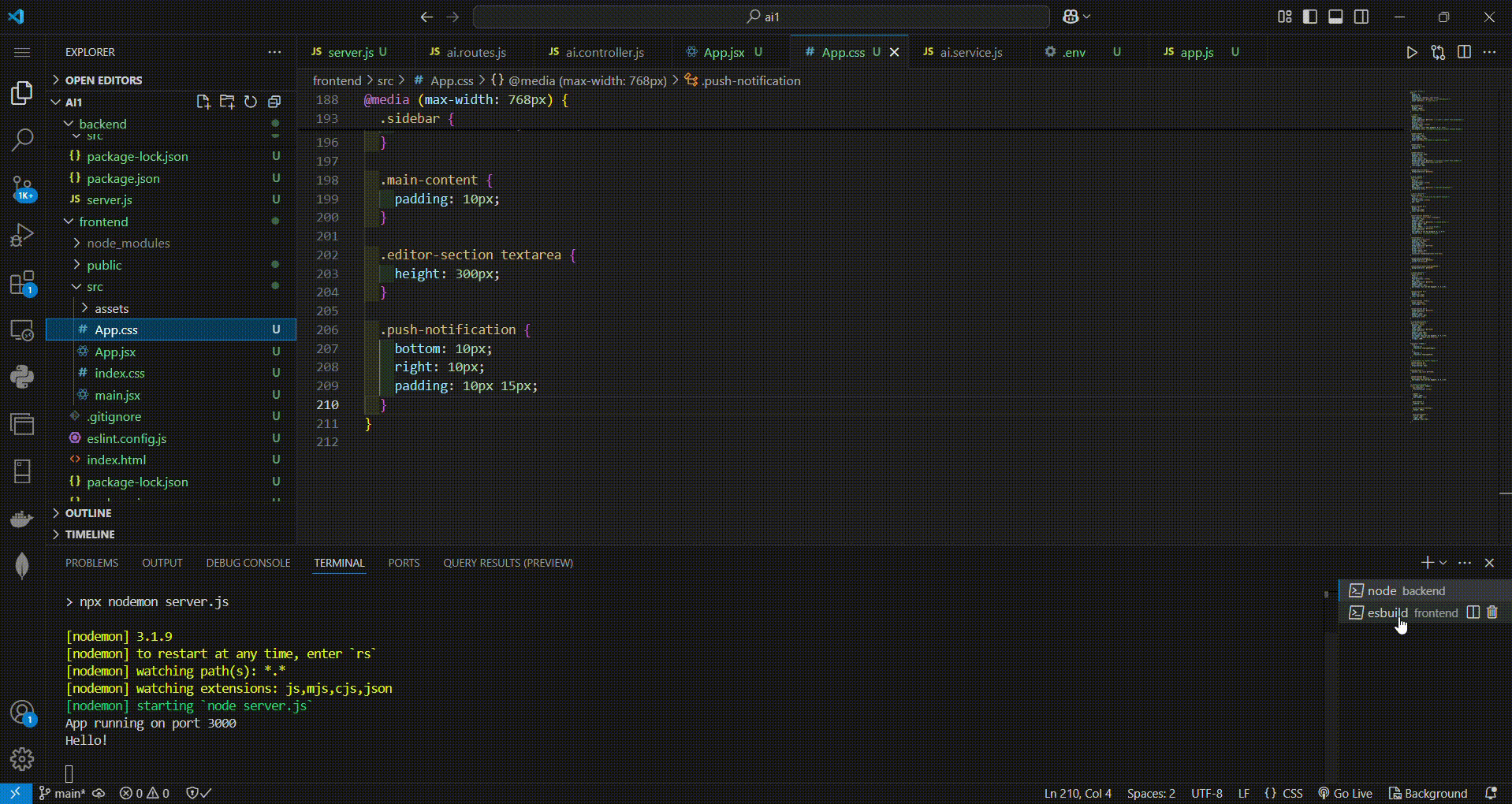Toggle notifications bell in status bar

click(x=1491, y=793)
